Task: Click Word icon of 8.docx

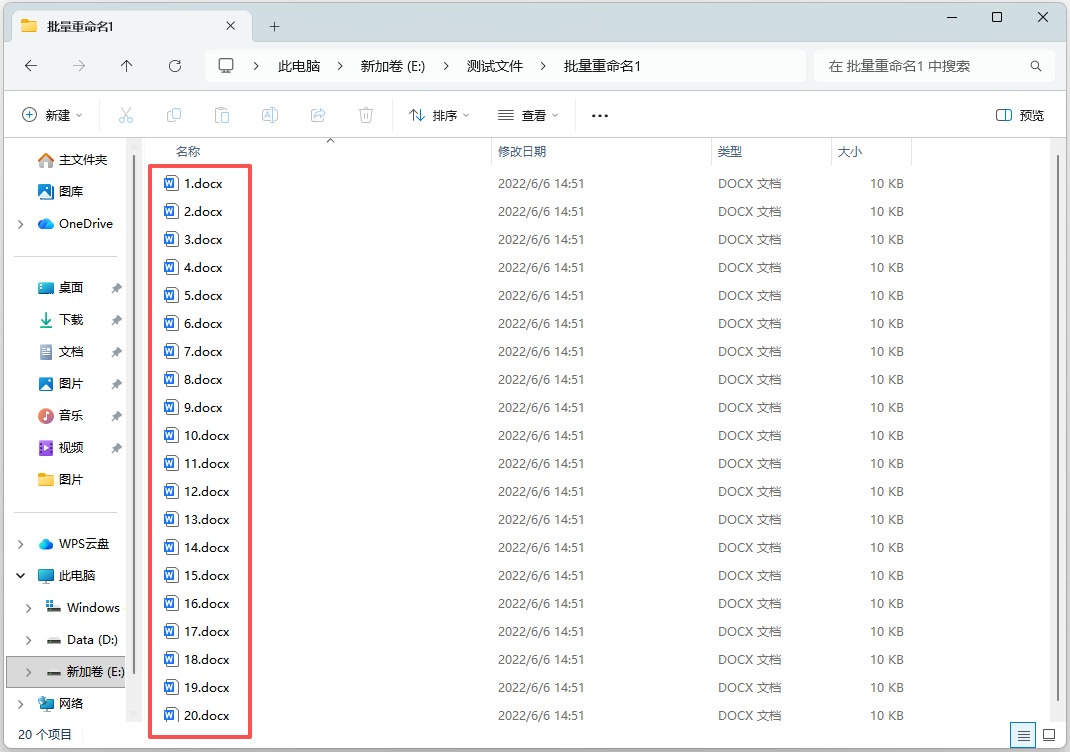Action: point(171,379)
